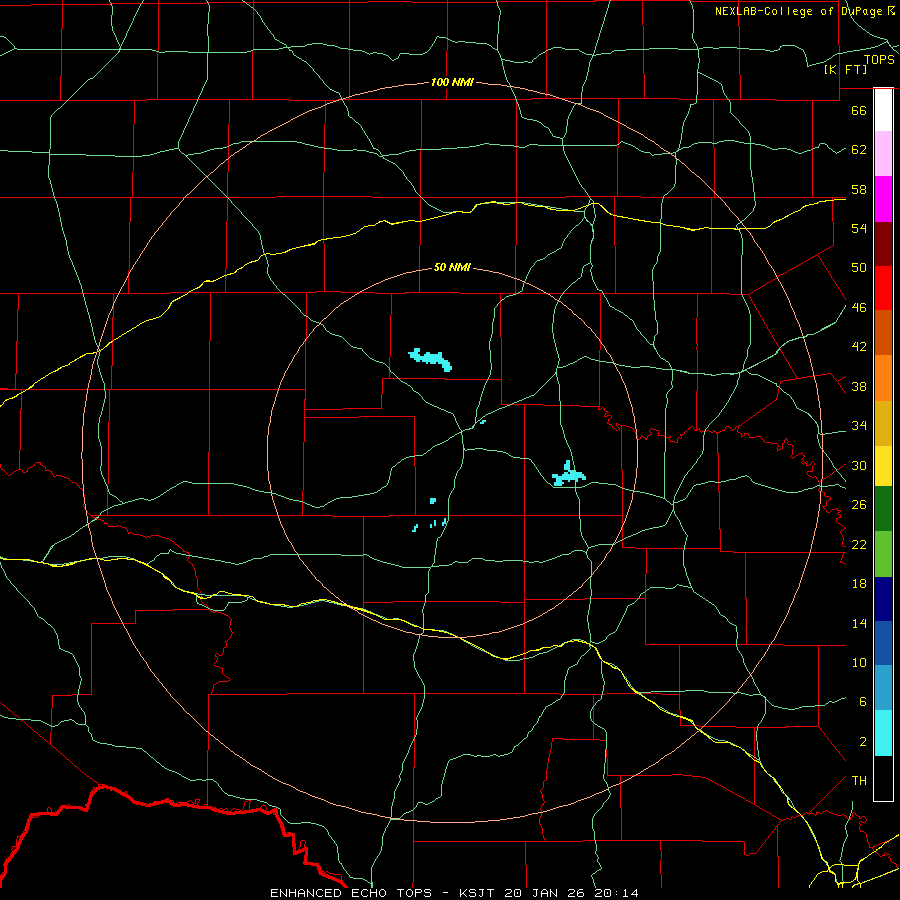Screen dimensions: 900x900
Task: Click the white 66 kft color swatch
Action: coord(883,110)
